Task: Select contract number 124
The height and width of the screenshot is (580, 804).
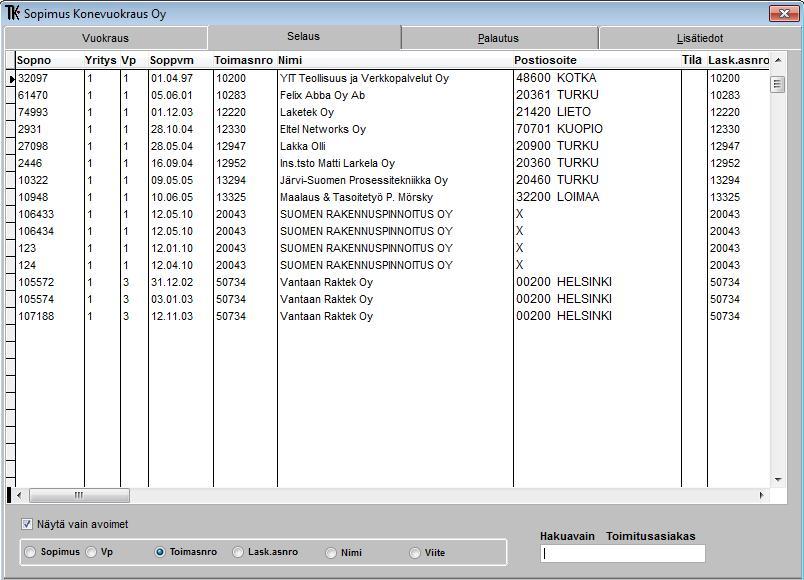Action: (50, 265)
